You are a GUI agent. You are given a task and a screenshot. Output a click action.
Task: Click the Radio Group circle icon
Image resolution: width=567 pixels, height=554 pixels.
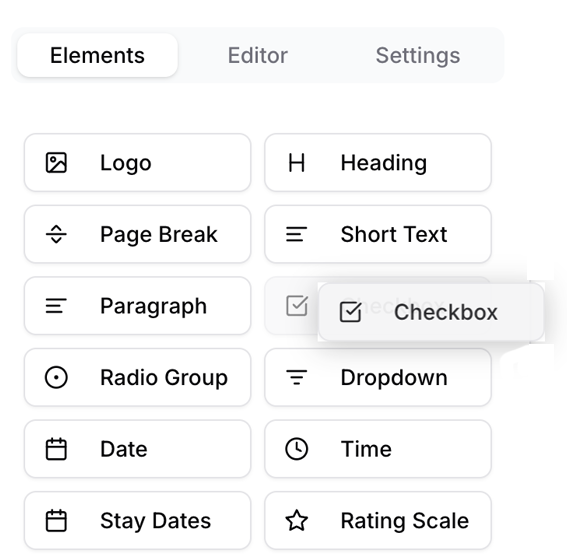pos(56,378)
